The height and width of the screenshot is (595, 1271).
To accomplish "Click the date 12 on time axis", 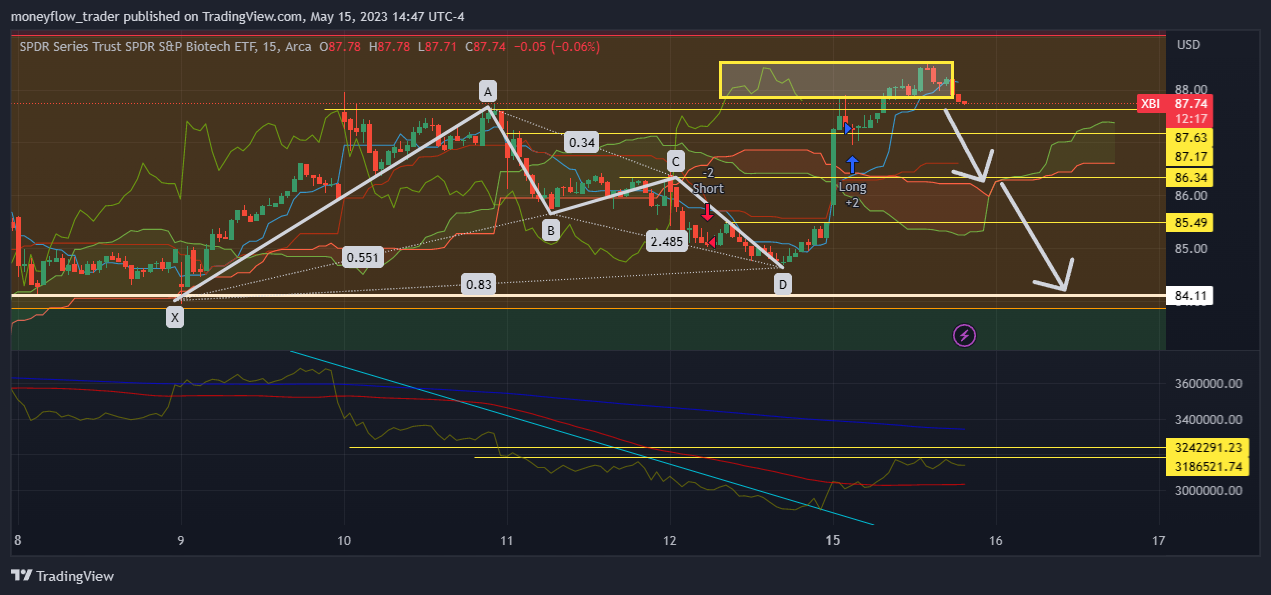I will 670,540.
